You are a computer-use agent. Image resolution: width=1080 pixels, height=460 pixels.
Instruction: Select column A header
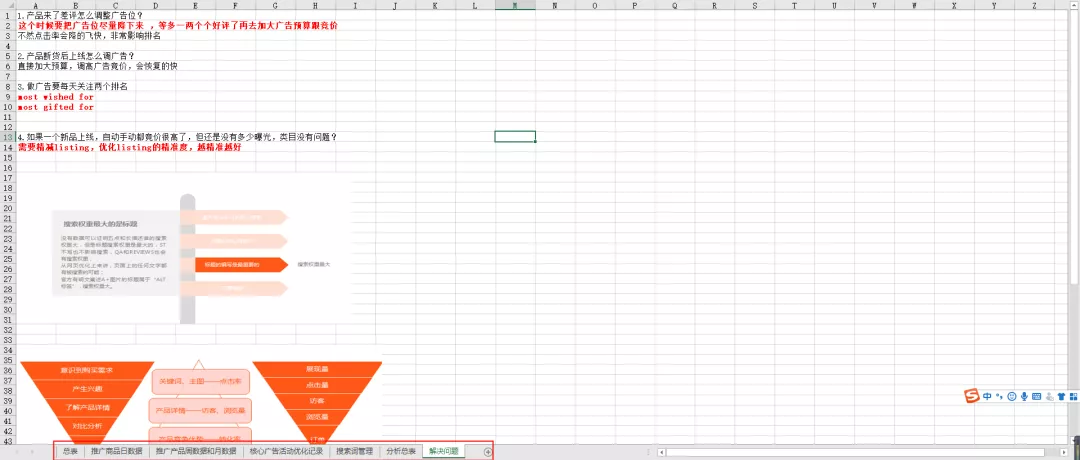(x=35, y=6)
